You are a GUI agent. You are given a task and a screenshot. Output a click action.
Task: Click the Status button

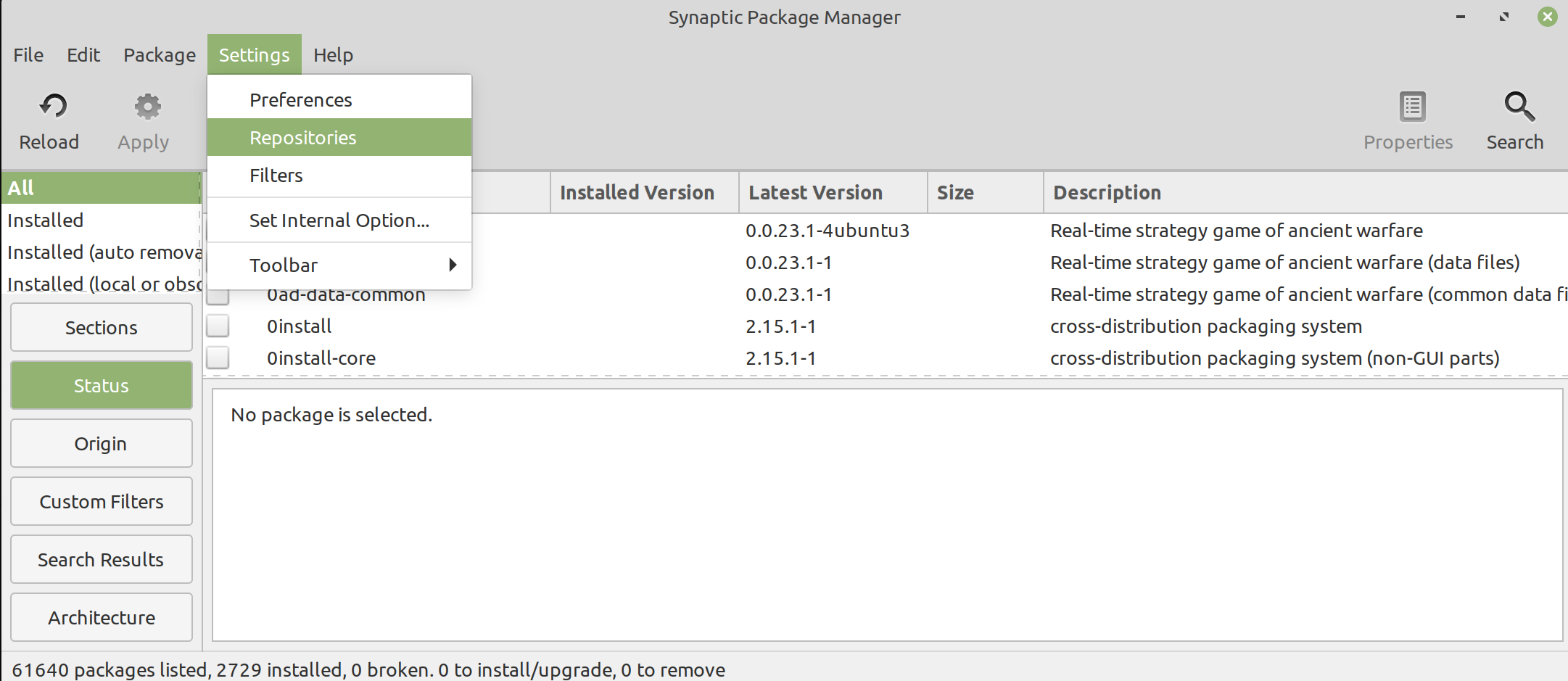[102, 386]
